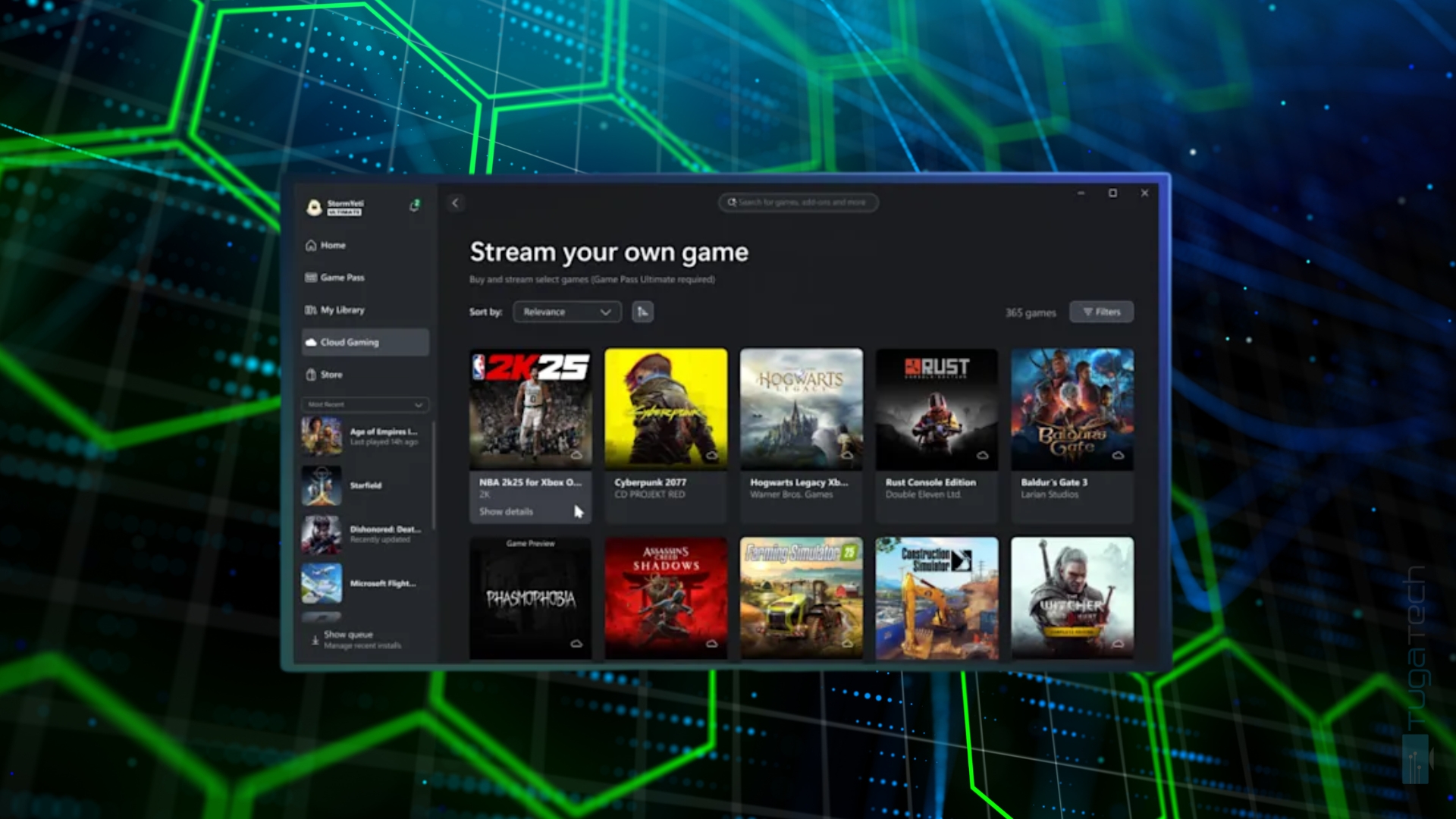Click the Rust Console Edition title

[x=930, y=482]
